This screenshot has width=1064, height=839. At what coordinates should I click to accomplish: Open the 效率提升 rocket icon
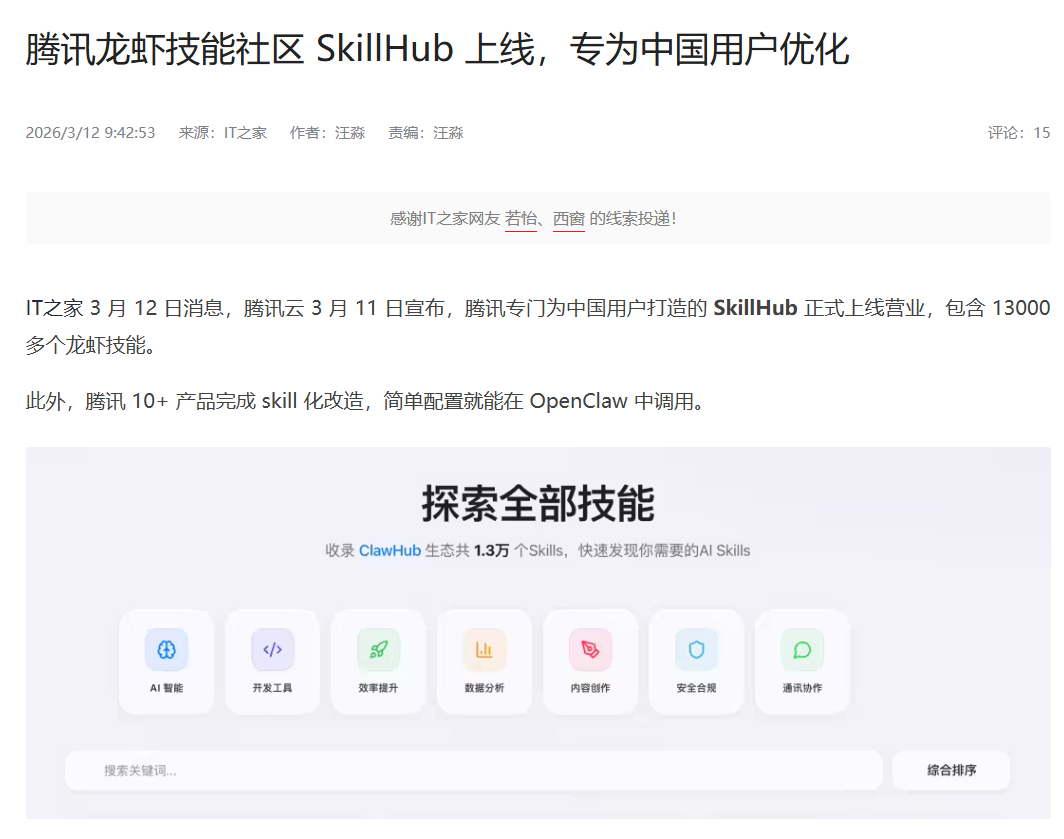pos(378,650)
